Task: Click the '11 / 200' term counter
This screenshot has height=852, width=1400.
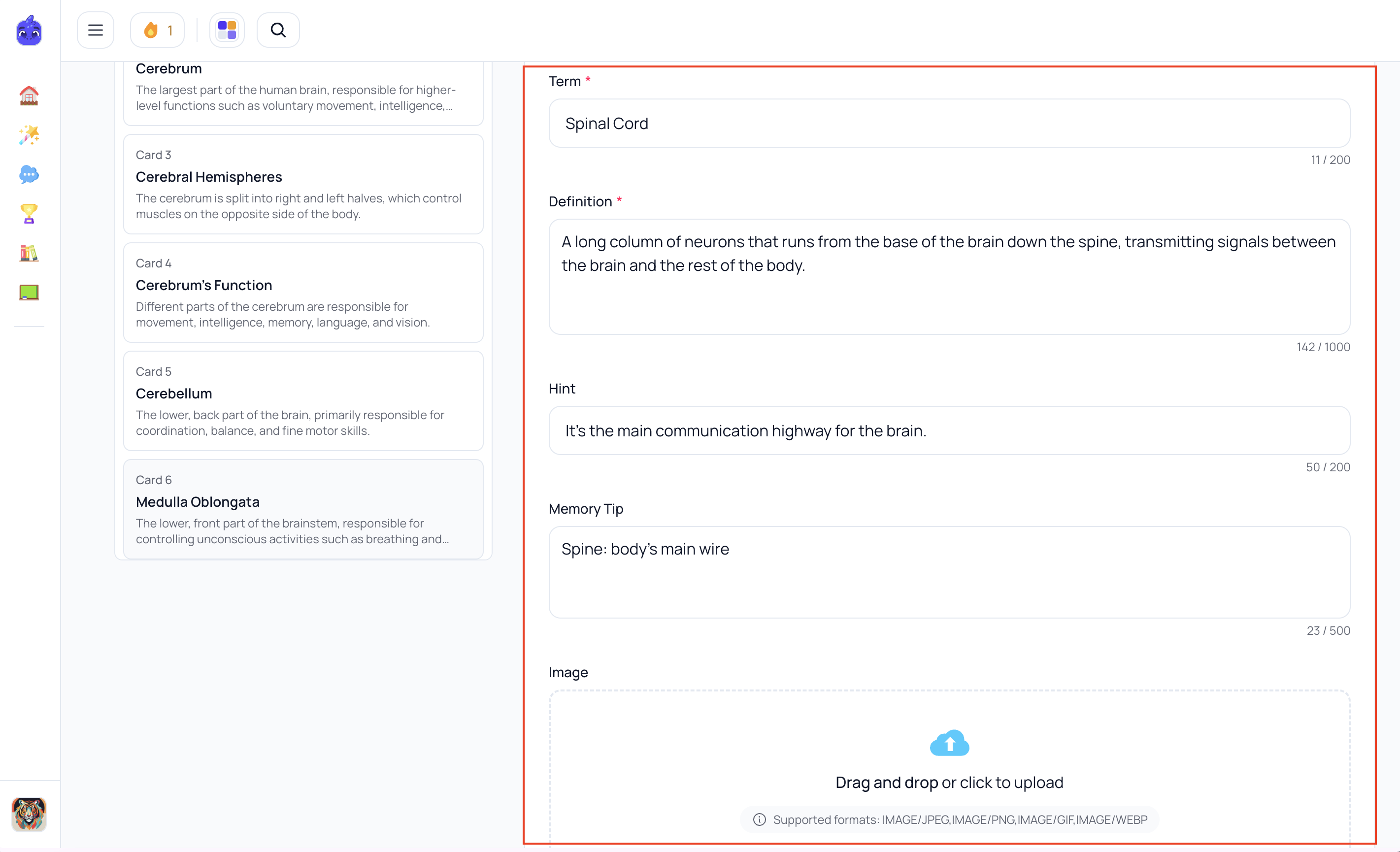Action: [x=1330, y=160]
